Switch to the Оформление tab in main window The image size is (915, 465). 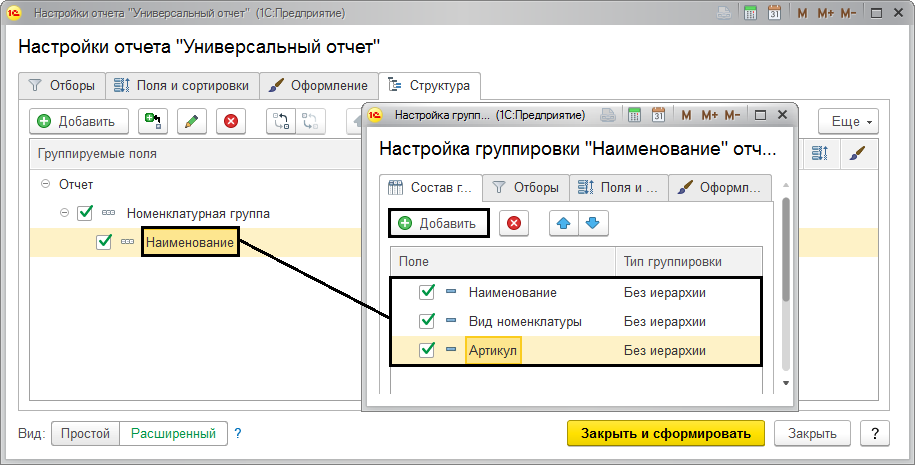click(x=319, y=85)
